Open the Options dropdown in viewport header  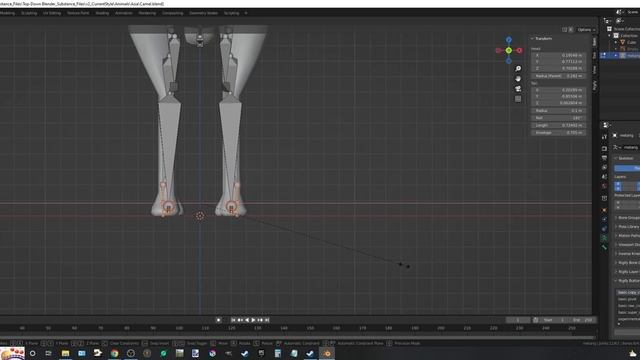point(586,29)
